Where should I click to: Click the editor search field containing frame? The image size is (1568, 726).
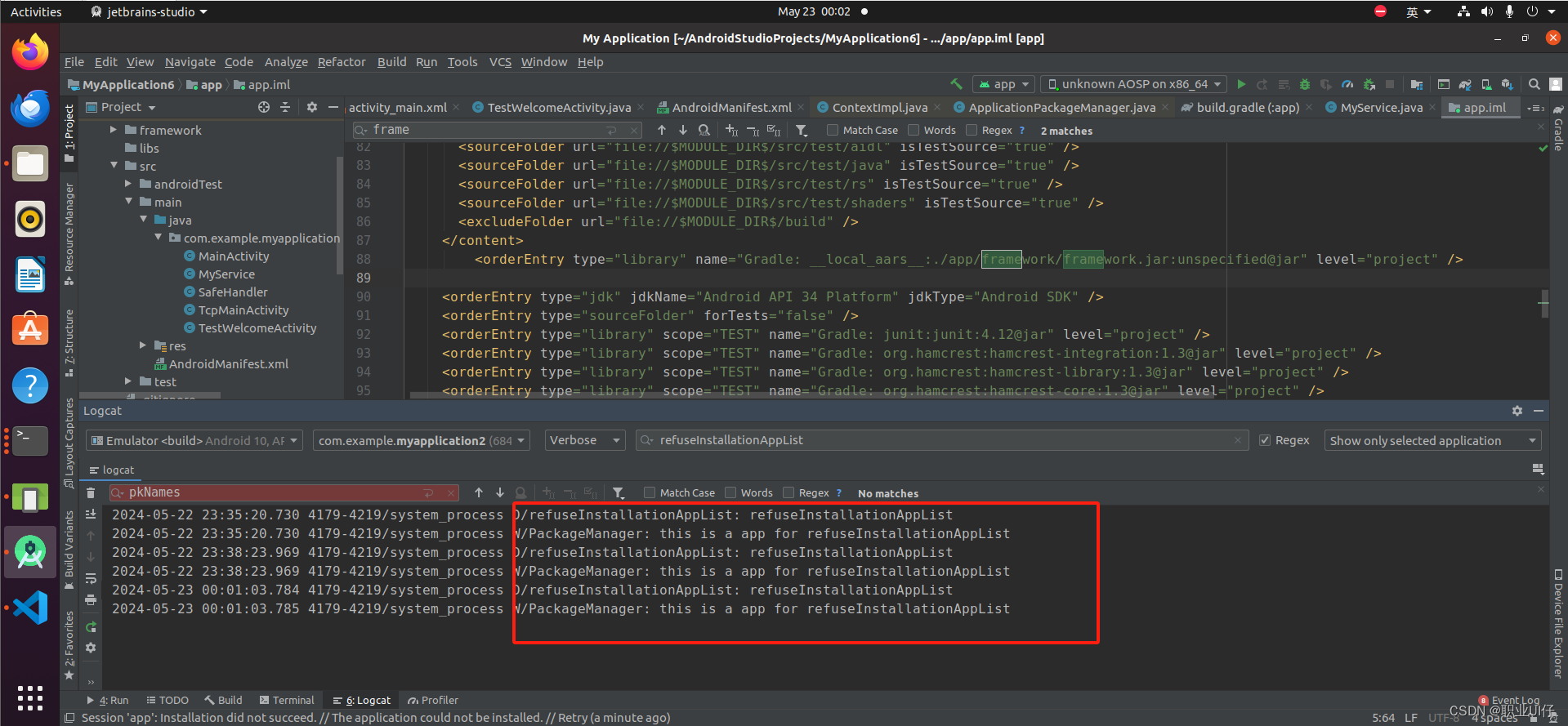coord(496,130)
